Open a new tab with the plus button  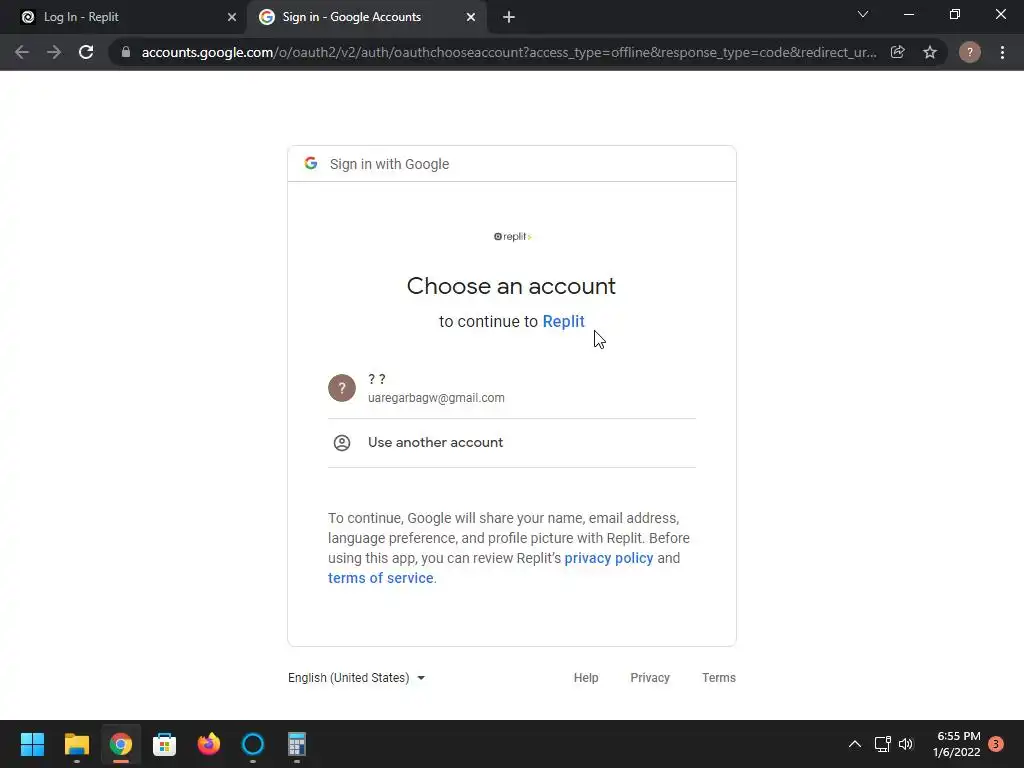click(x=509, y=17)
